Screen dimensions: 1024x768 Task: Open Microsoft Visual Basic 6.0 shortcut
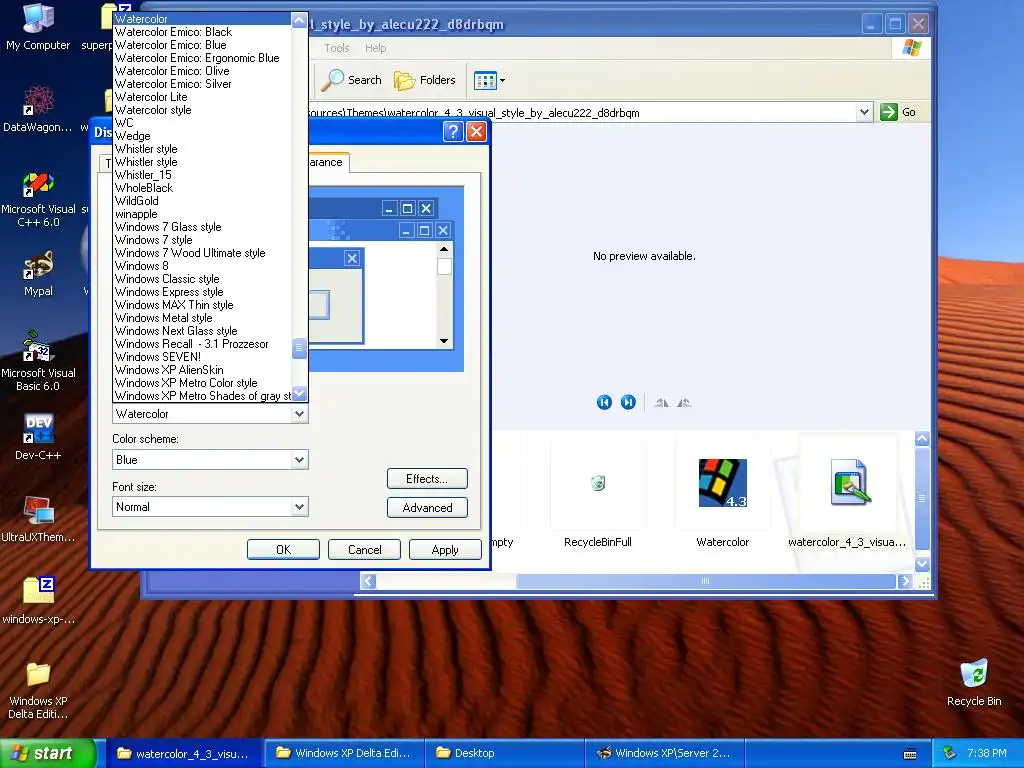tap(38, 362)
